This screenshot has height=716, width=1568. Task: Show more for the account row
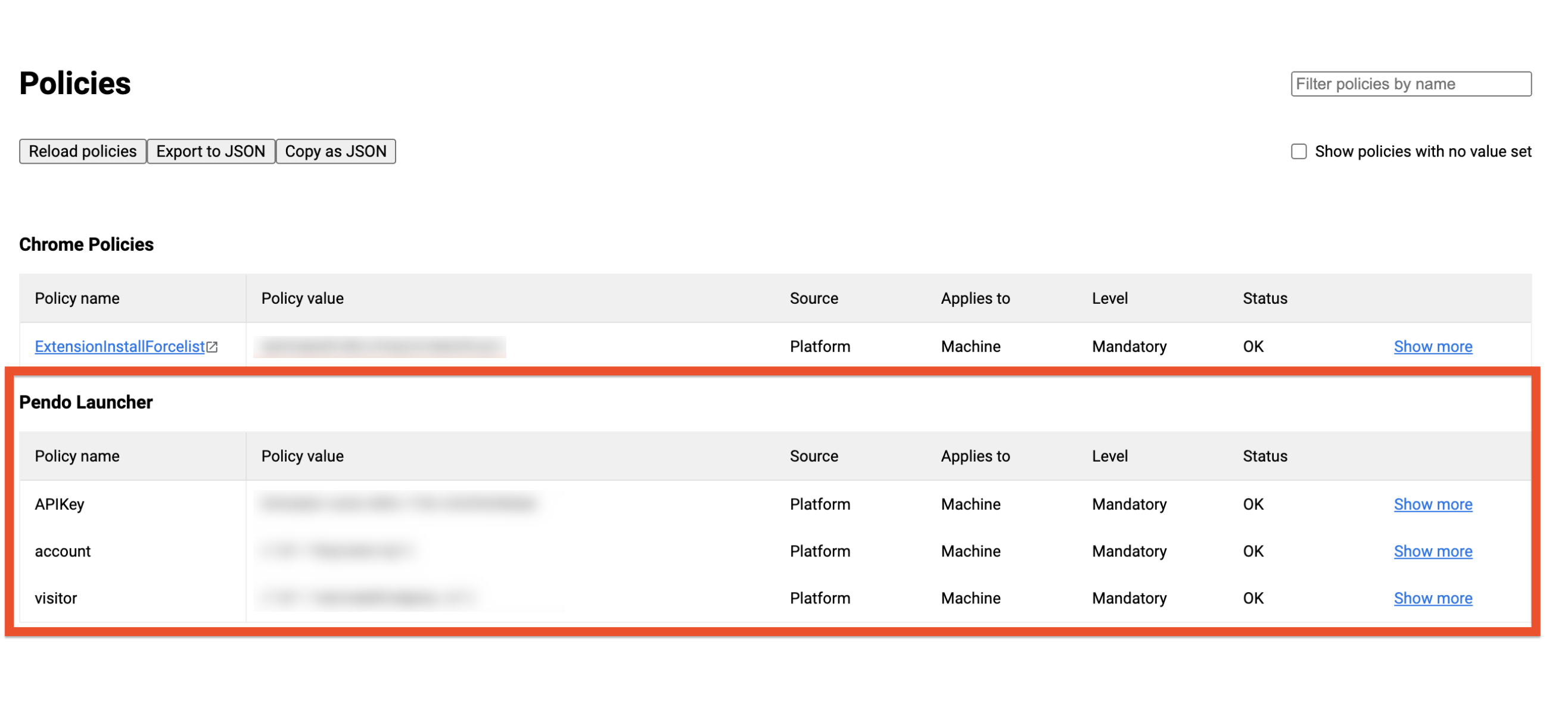1433,550
